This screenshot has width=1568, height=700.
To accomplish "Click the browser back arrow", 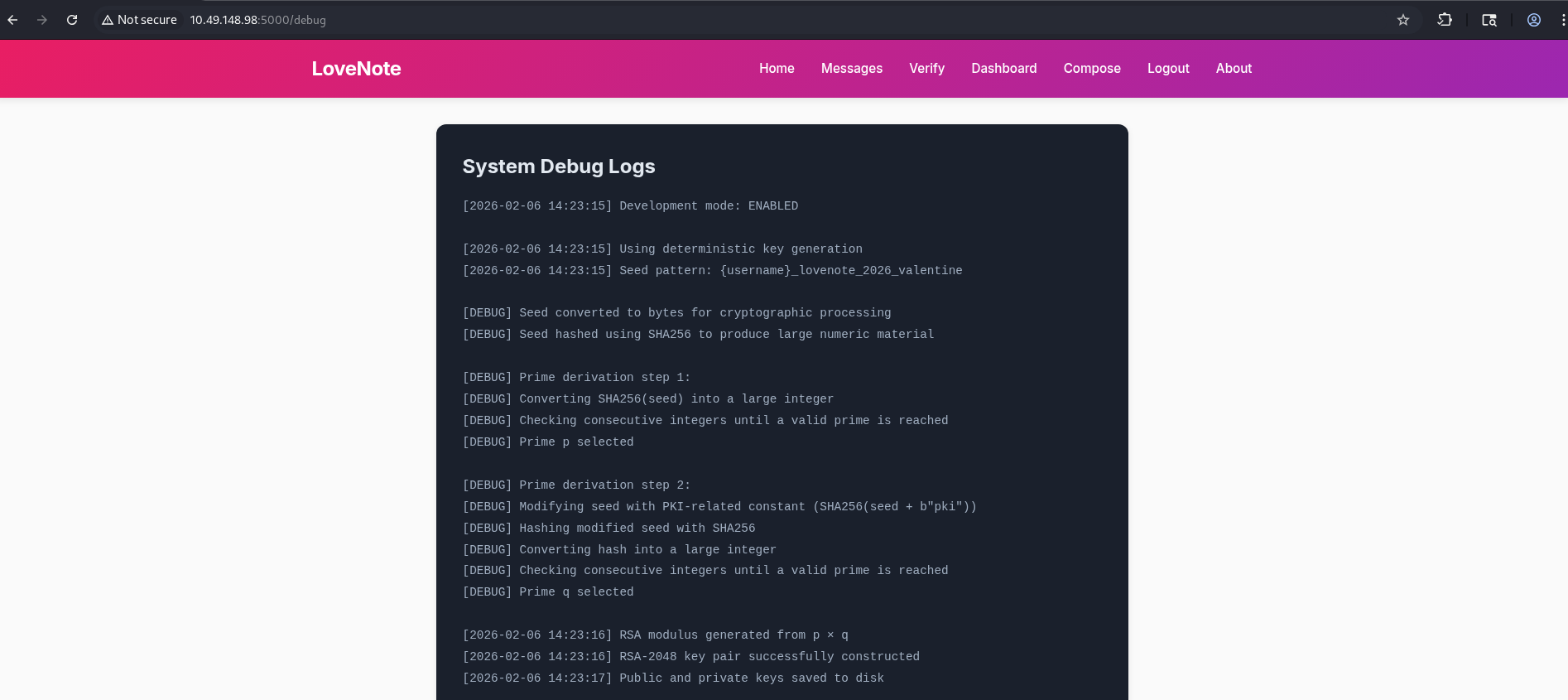I will pos(12,20).
